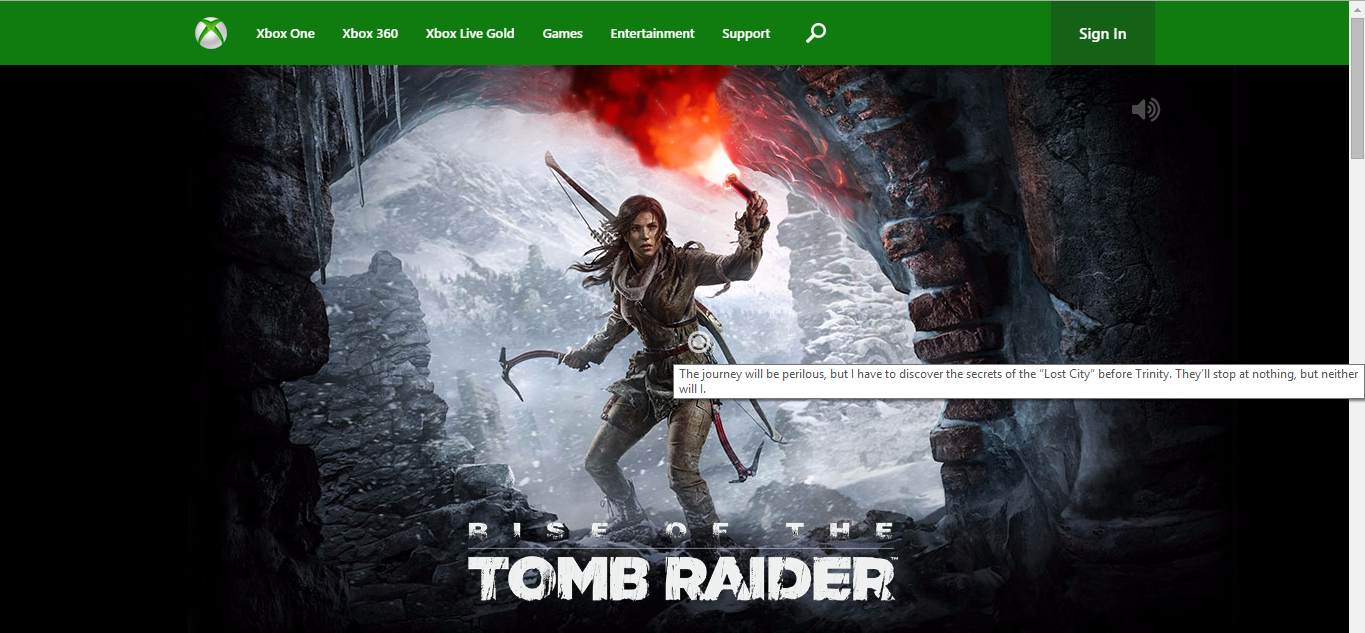Image resolution: width=1365 pixels, height=633 pixels.
Task: Click the "RISE OF THE" text above the title
Action: pyautogui.click(x=681, y=531)
